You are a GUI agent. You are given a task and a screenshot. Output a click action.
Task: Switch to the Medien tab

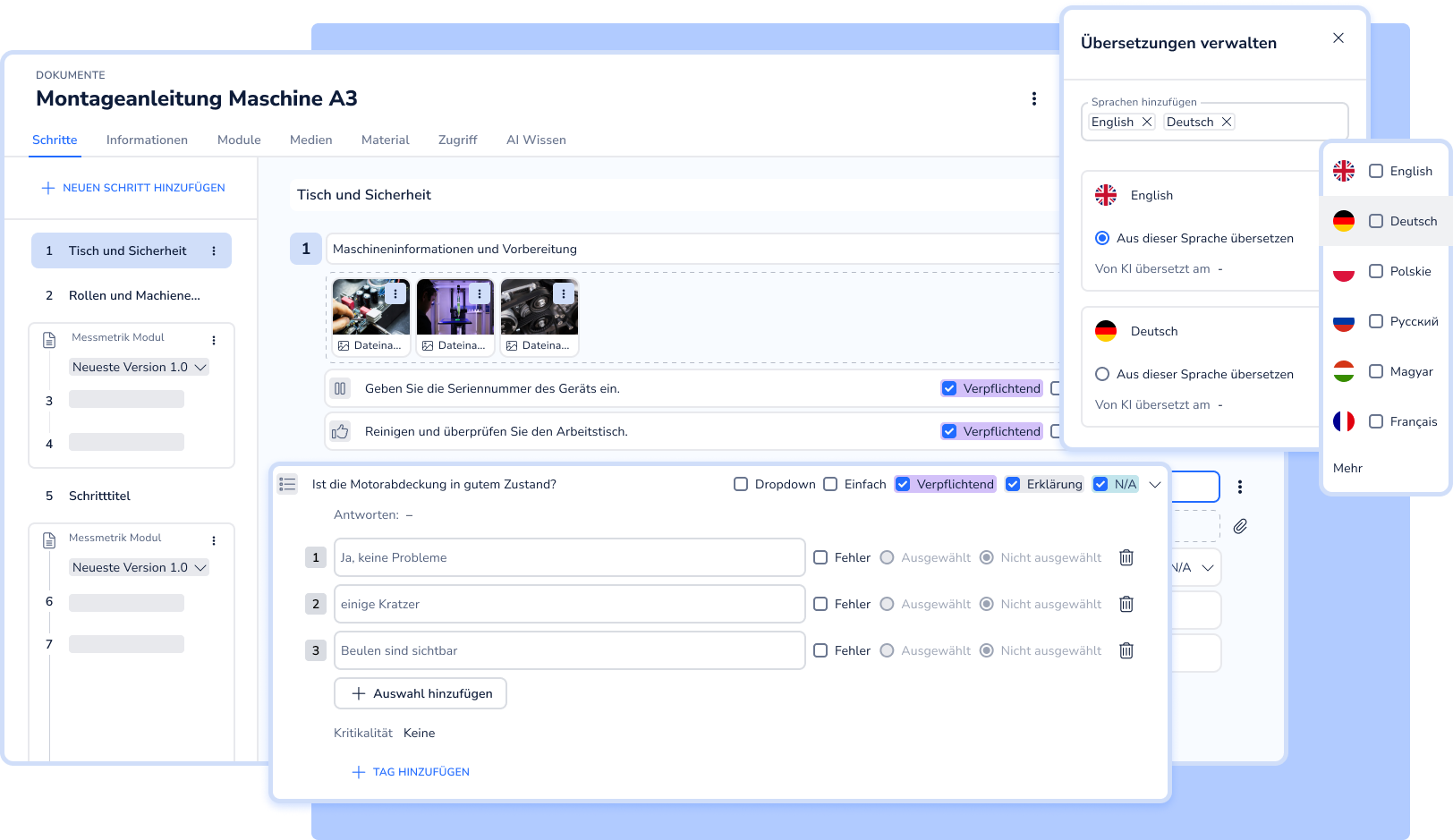310,140
